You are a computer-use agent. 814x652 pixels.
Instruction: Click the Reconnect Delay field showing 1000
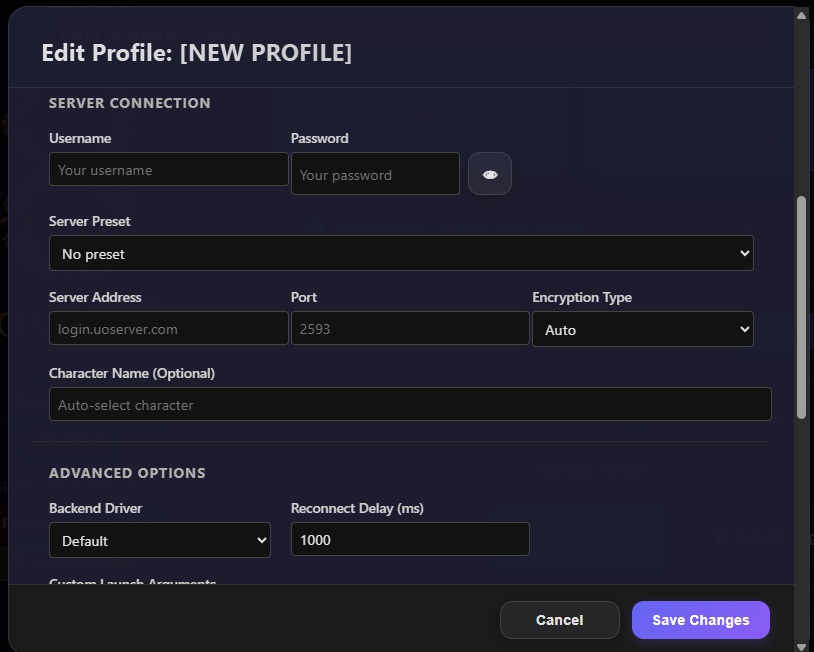point(410,539)
